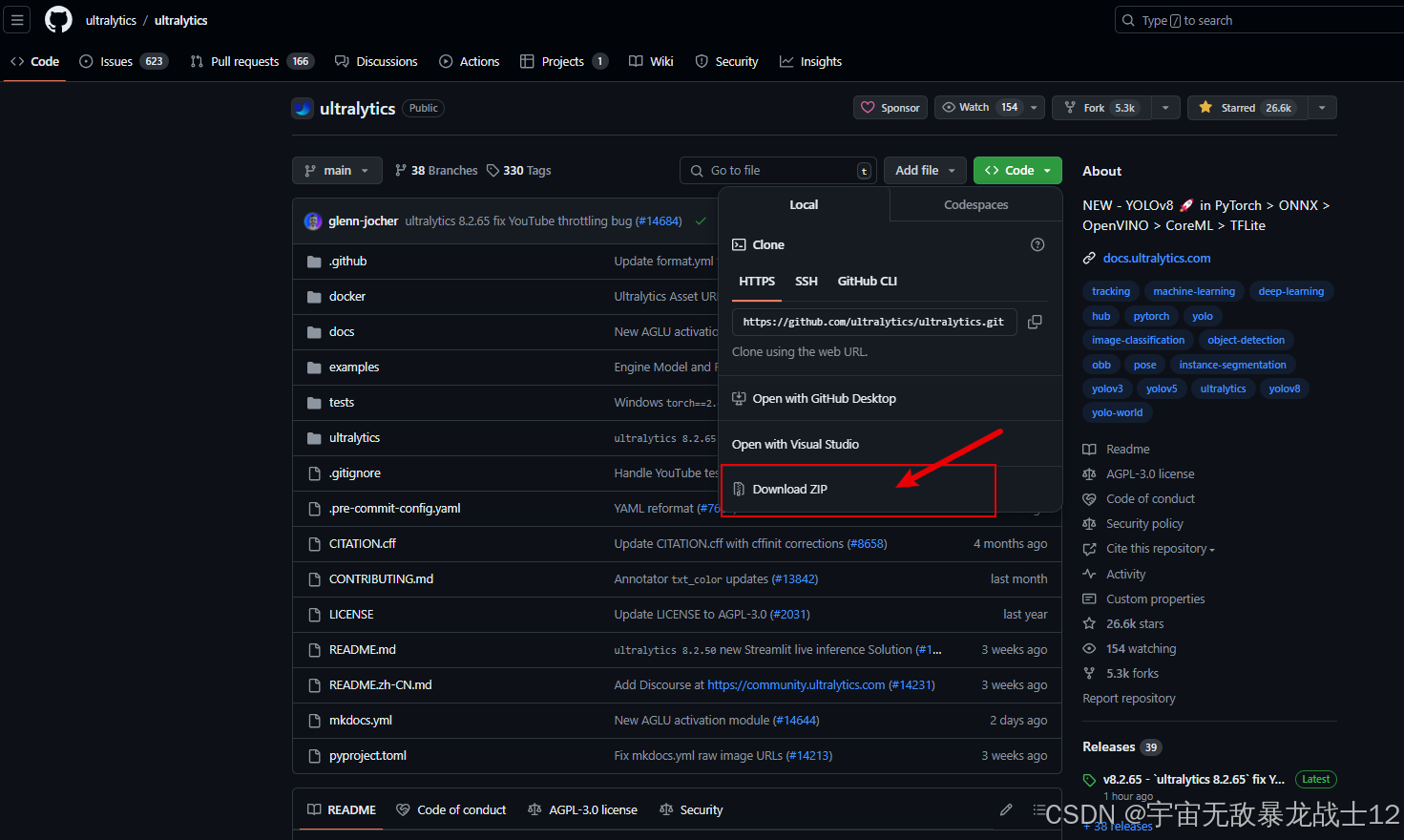Open the examples folder
This screenshot has height=840, width=1404.
click(x=354, y=367)
